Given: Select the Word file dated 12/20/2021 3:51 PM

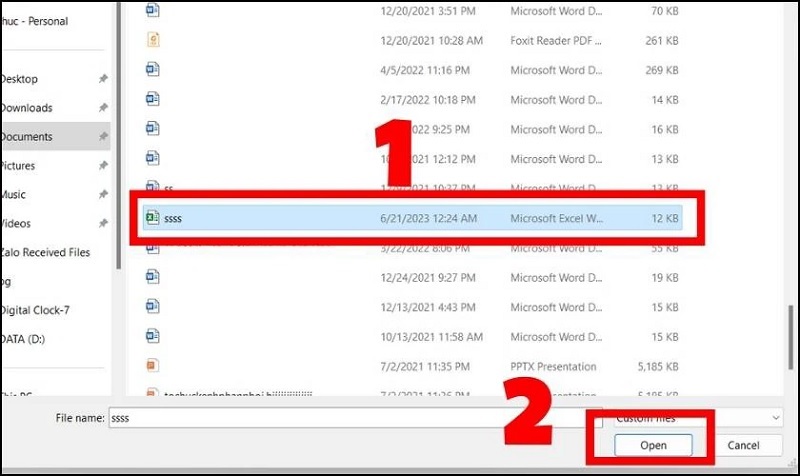Looking at the screenshot, I should point(153,11).
